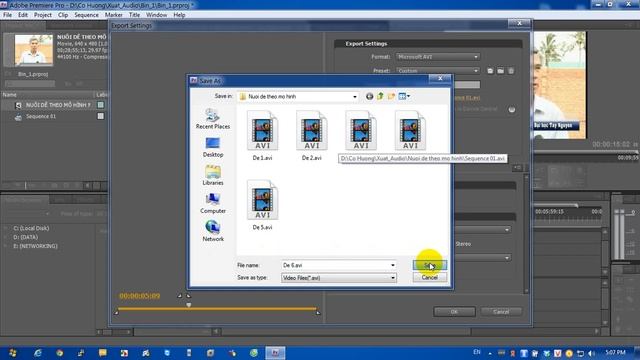Close the Save As dialog
The image size is (640, 360).
point(440,78)
